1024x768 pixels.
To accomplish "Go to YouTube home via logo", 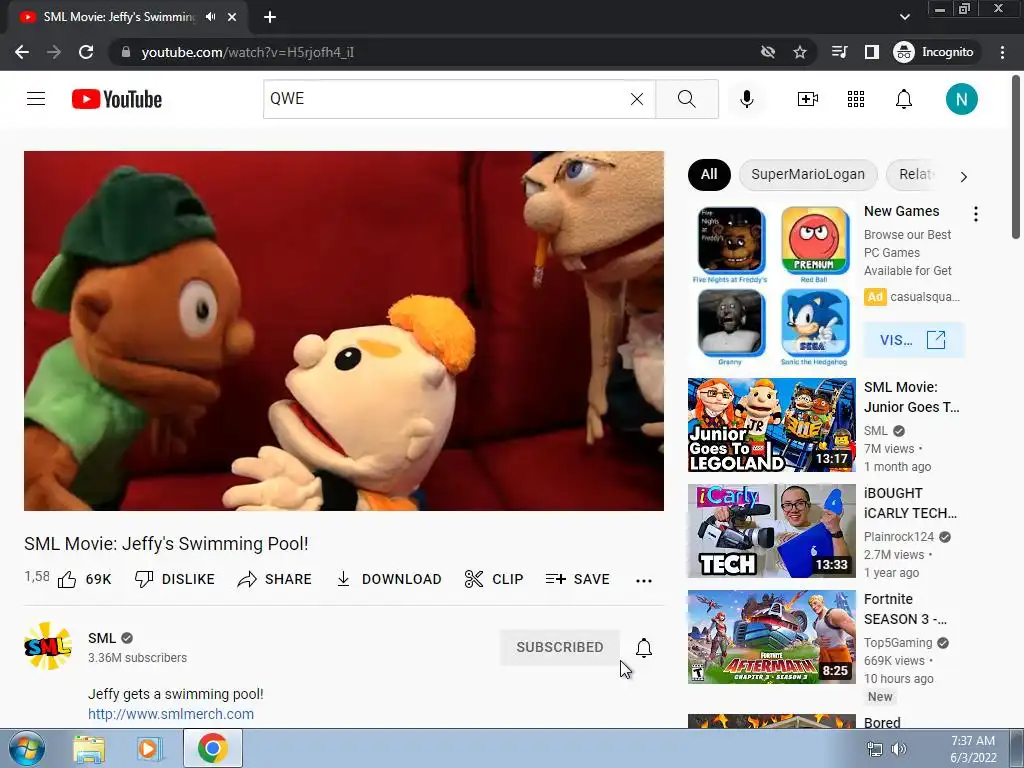I will 117,99.
